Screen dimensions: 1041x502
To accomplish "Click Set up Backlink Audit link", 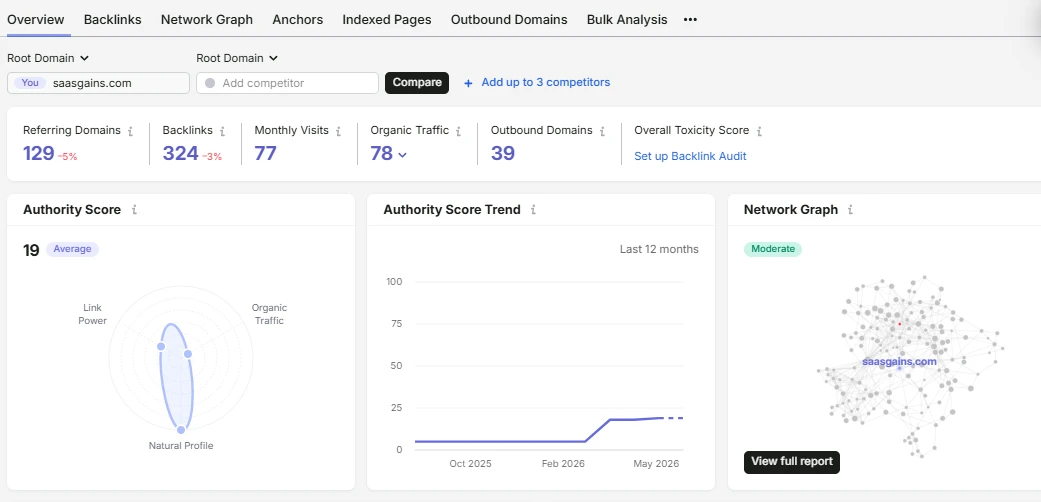I will click(690, 156).
